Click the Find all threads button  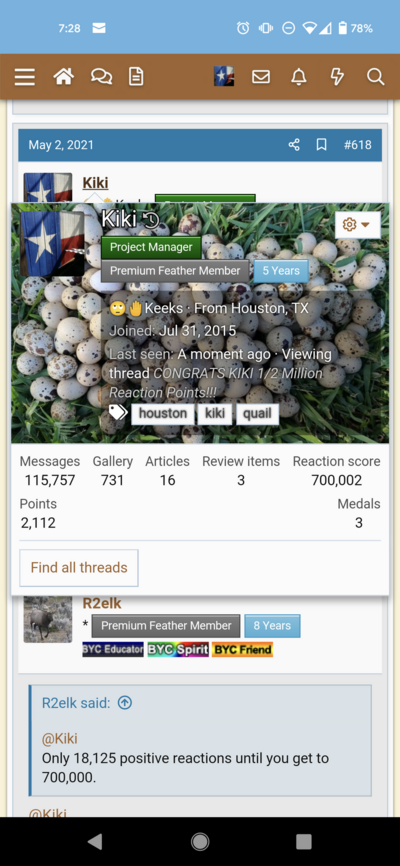click(79, 568)
